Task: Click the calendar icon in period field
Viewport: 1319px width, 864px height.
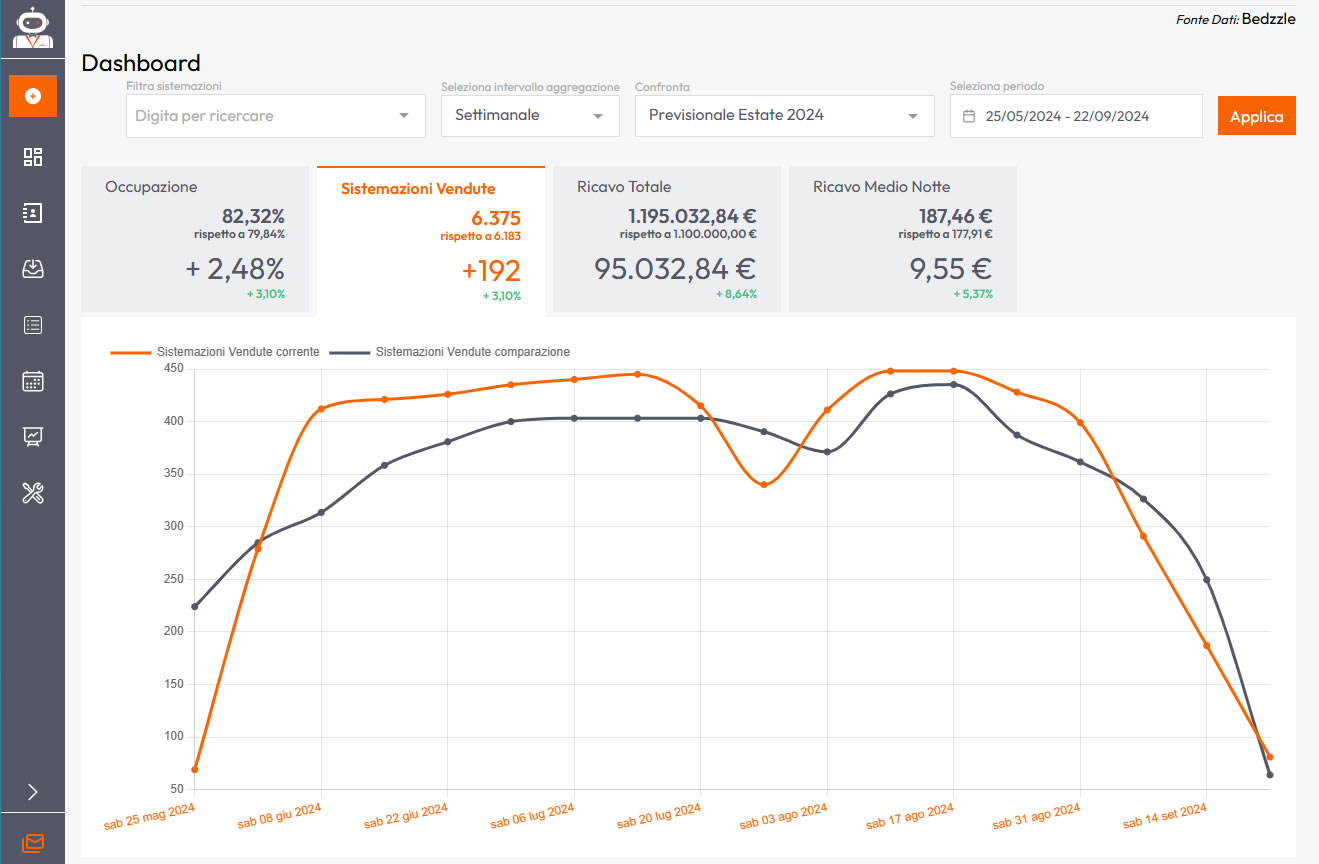Action: [968, 116]
